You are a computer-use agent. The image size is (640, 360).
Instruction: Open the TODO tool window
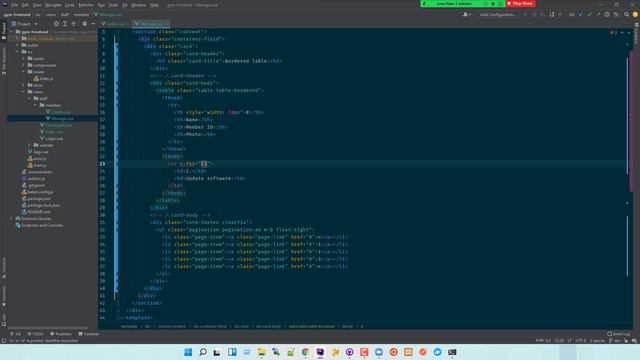(x=36, y=333)
